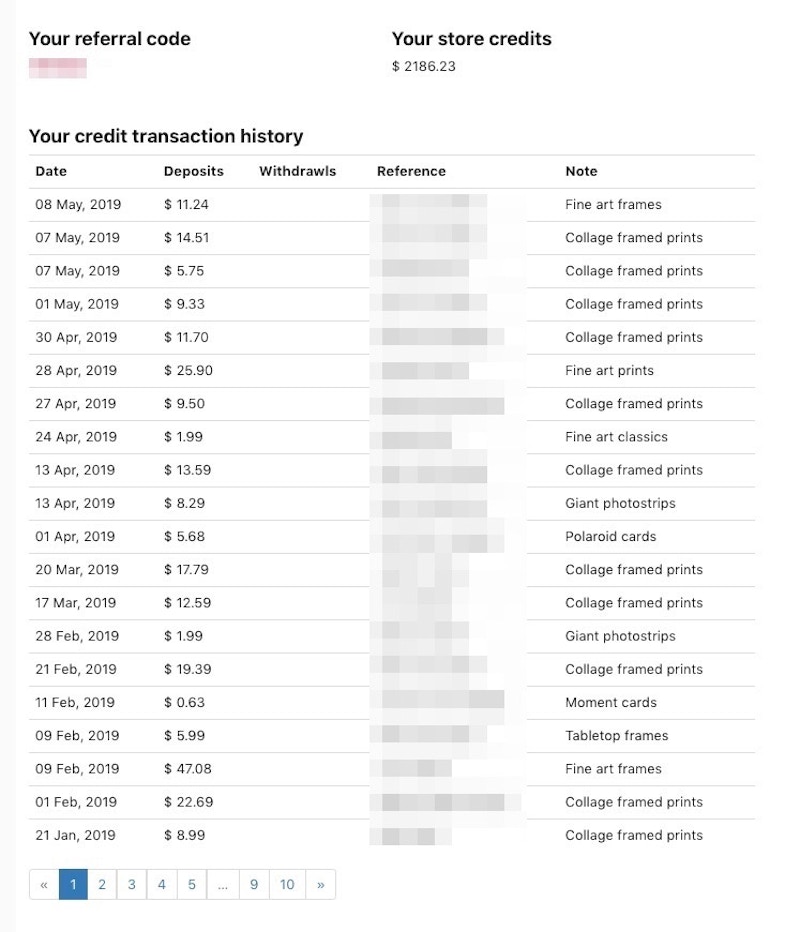Click the $ 47.08 deposit amount
Viewport: 800px width, 932px height.
click(188, 769)
